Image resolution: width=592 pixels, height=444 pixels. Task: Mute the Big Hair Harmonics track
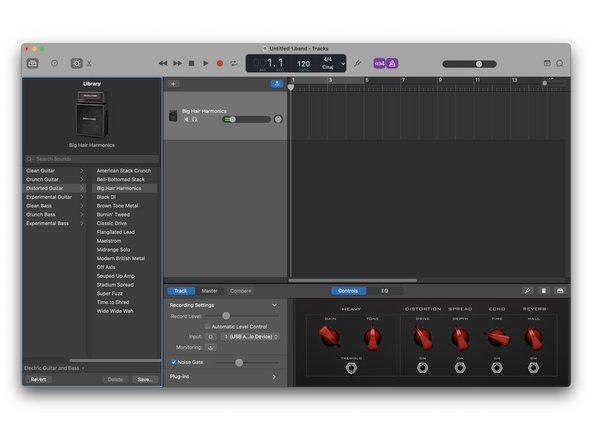coord(186,119)
